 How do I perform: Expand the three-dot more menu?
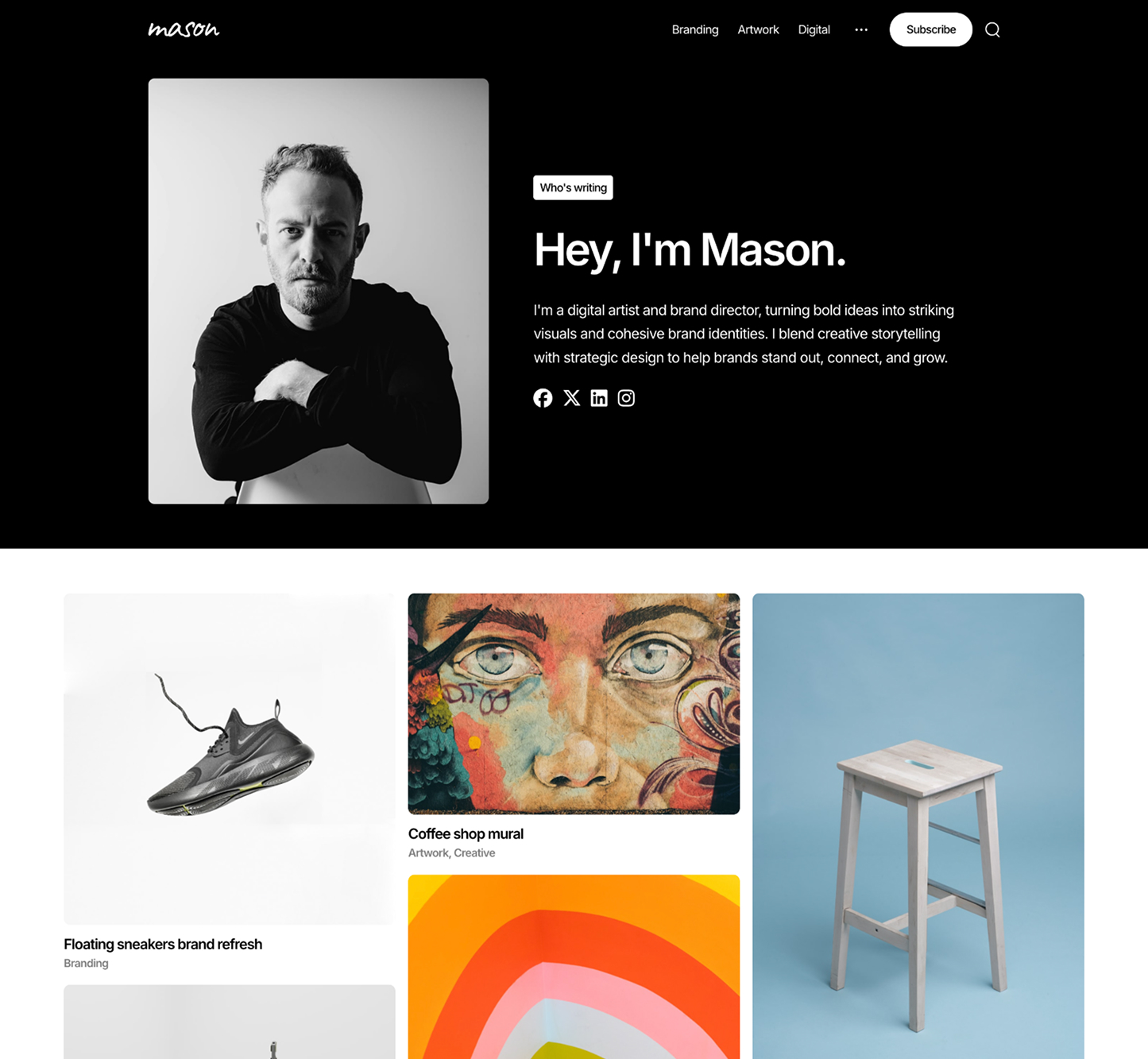861,29
